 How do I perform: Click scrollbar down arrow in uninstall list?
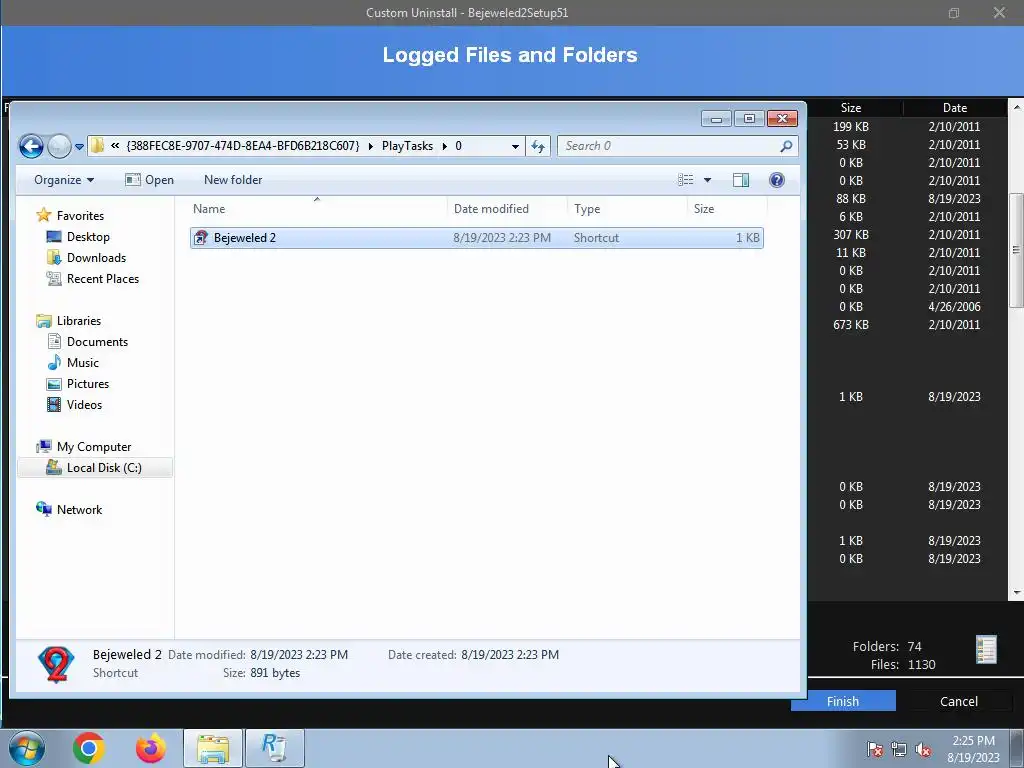pos(1017,593)
